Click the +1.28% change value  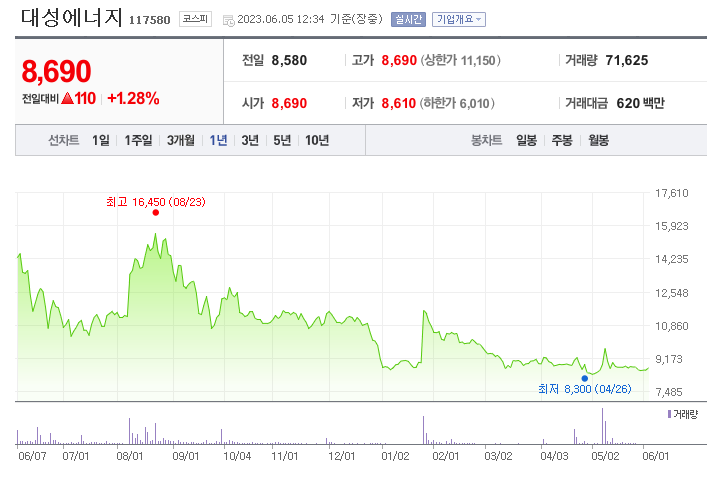(x=133, y=98)
